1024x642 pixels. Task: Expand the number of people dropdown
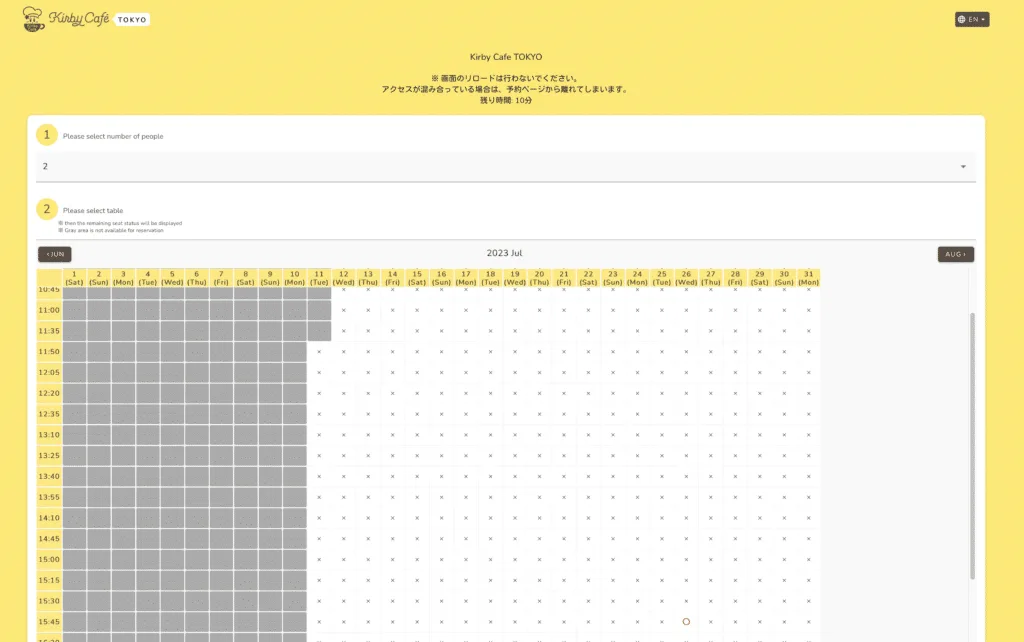[x=505, y=167]
